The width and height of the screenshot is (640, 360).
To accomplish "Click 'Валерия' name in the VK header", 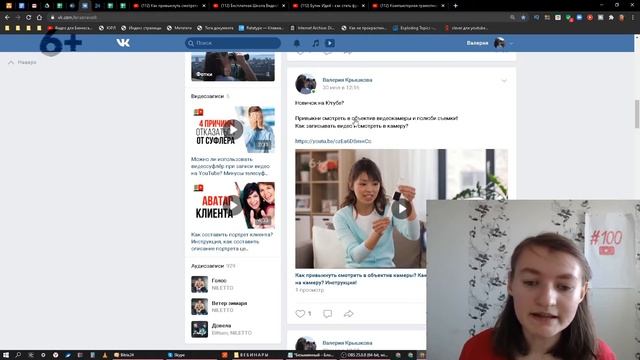I will pyautogui.click(x=477, y=43).
